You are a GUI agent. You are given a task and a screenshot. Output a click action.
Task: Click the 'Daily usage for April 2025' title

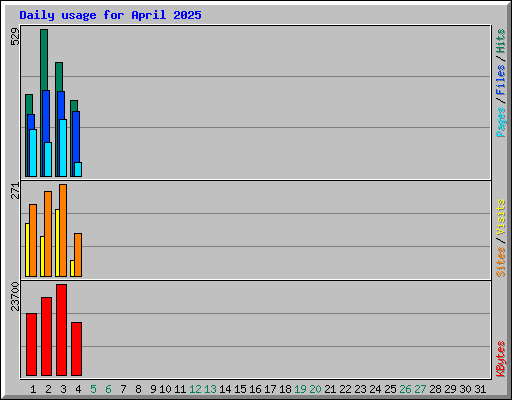pyautogui.click(x=110, y=15)
